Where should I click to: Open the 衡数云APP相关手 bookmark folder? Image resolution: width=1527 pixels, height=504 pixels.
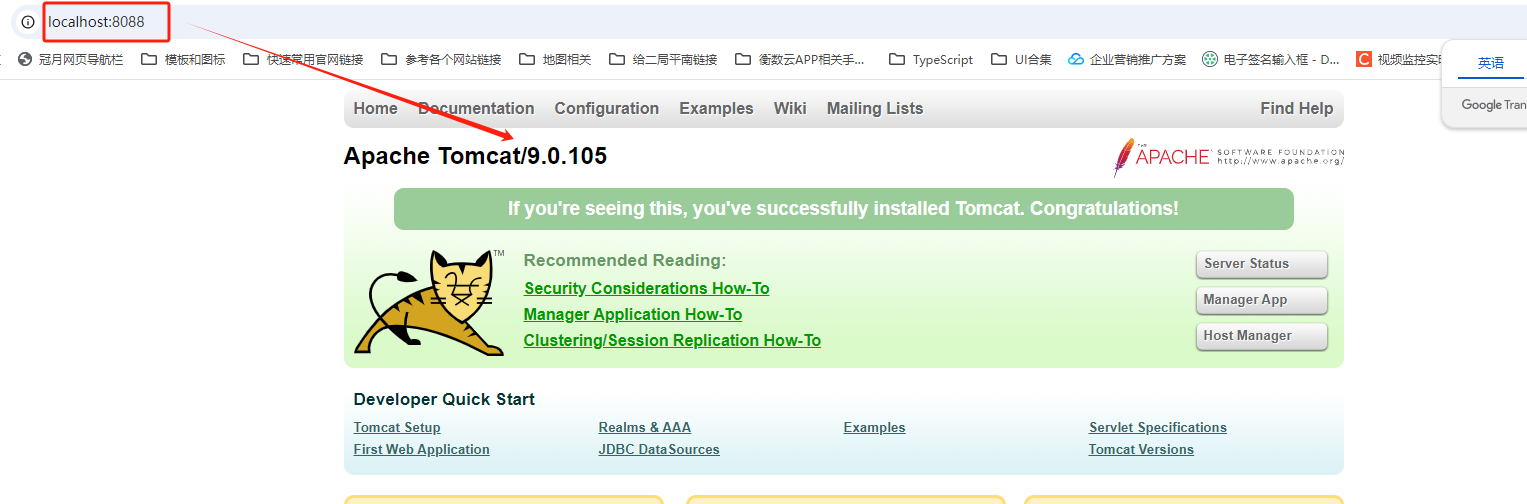799,60
